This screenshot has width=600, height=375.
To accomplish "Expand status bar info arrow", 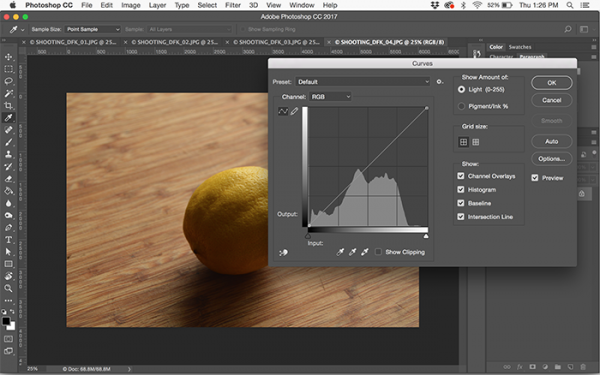I will [x=129, y=369].
